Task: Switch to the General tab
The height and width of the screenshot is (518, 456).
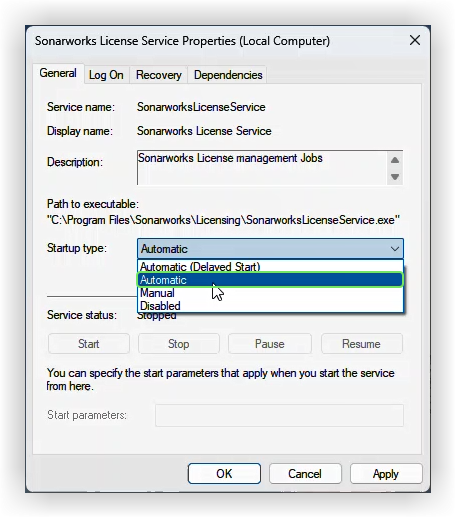Action: pyautogui.click(x=58, y=73)
